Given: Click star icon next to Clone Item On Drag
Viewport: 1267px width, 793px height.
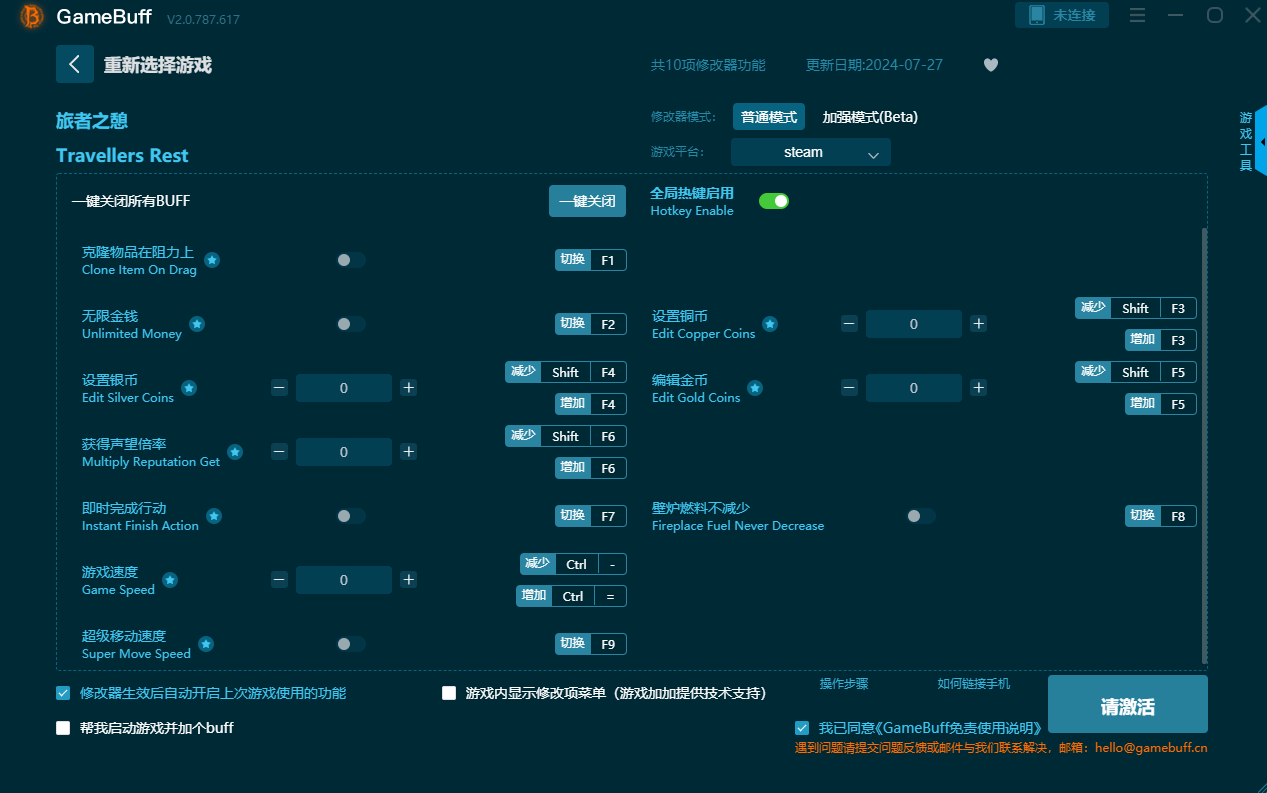Looking at the screenshot, I should (212, 260).
